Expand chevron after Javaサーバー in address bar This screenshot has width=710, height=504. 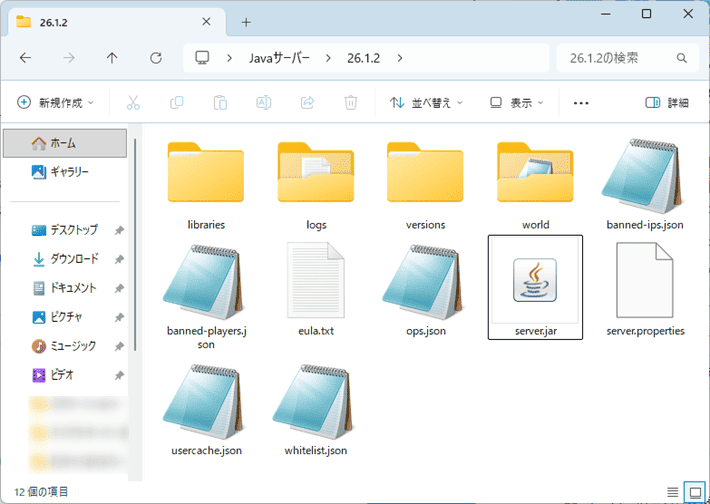pyautogui.click(x=328, y=58)
